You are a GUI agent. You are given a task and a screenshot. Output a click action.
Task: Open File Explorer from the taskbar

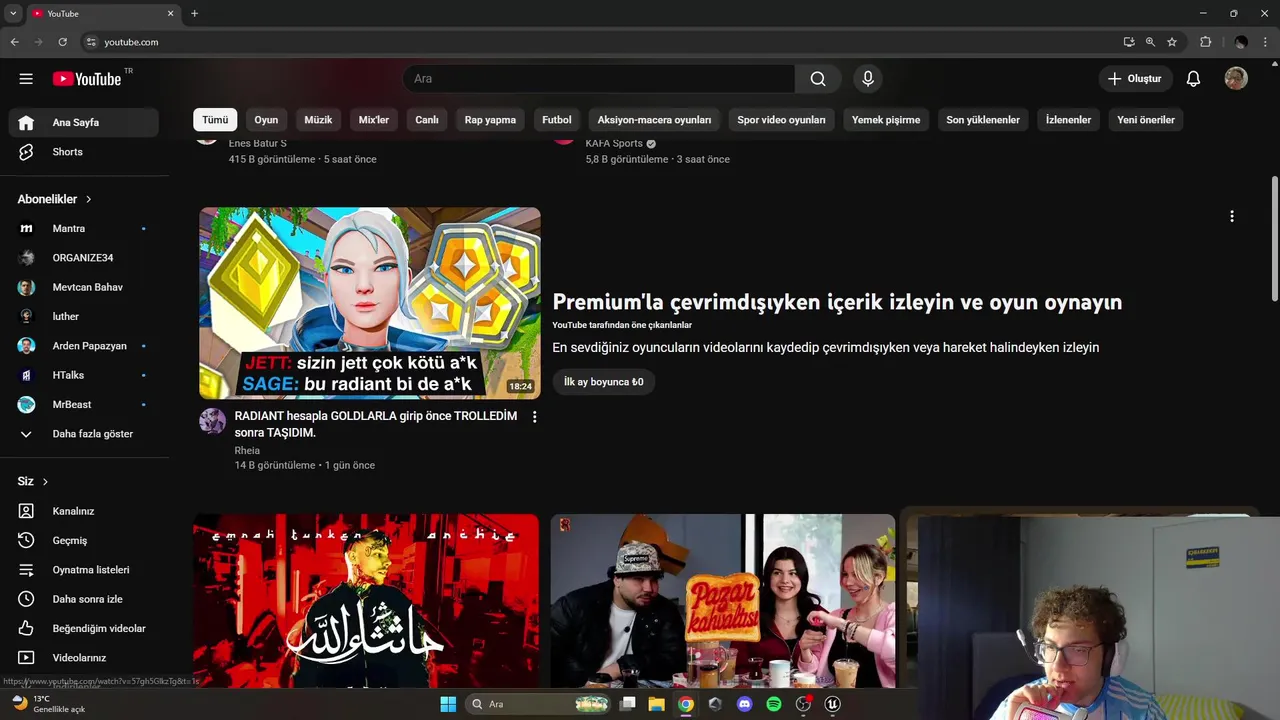pyautogui.click(x=656, y=704)
